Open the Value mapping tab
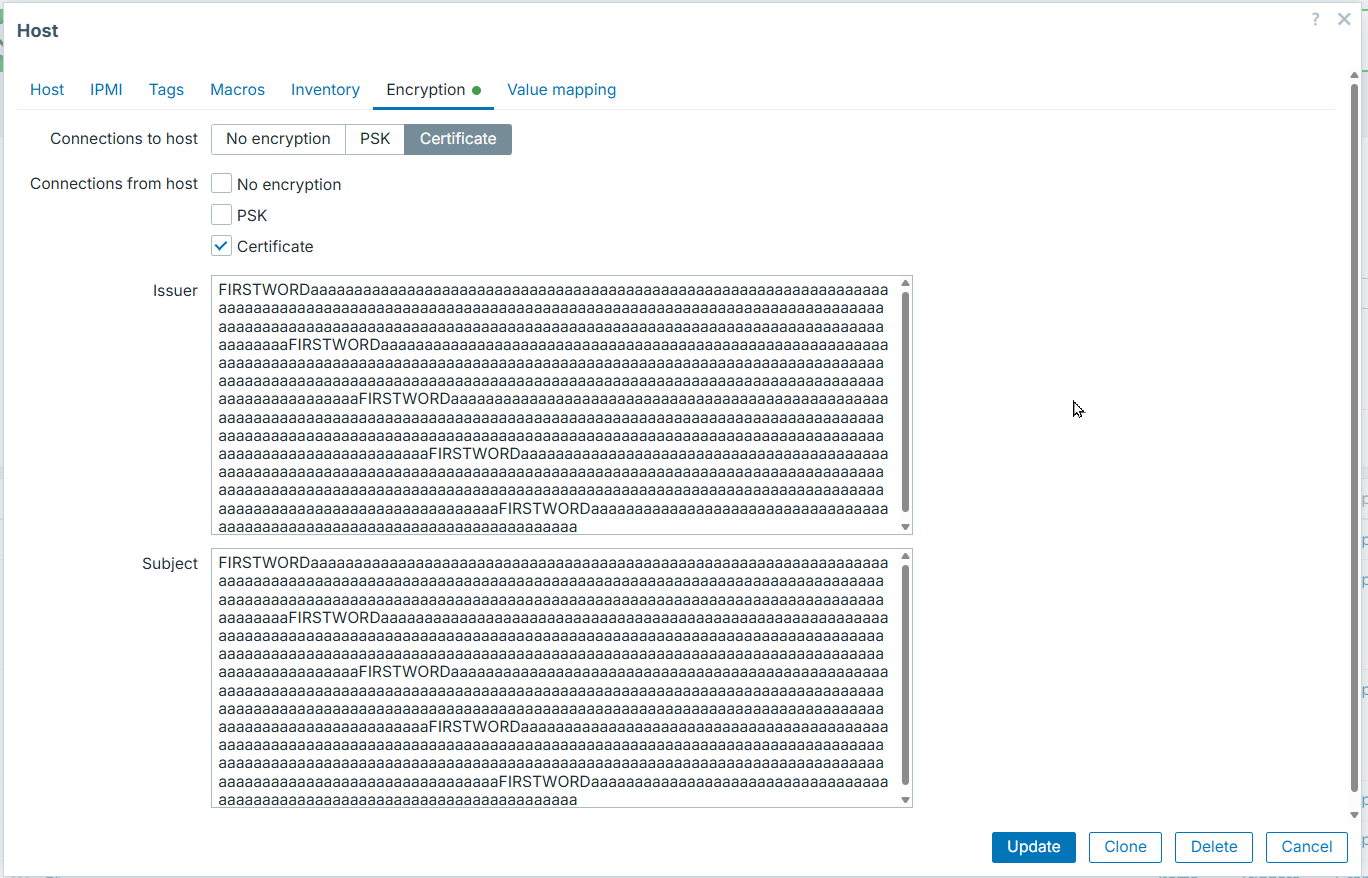Viewport: 1368px width, 878px height. [561, 90]
